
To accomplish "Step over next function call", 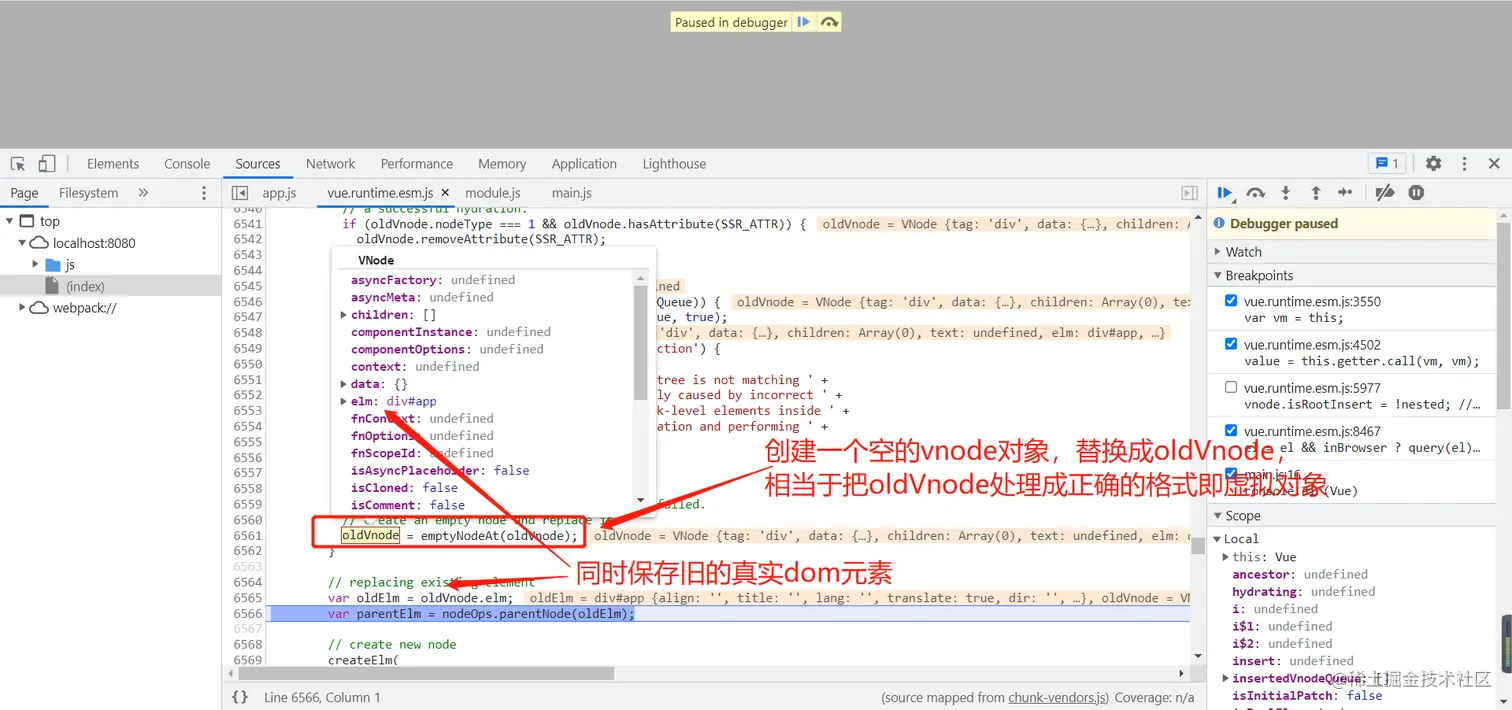I will pos(1256,193).
